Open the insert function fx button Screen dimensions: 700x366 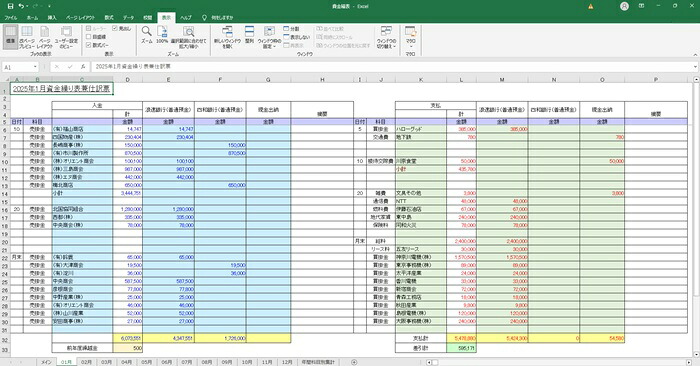[x=83, y=67]
